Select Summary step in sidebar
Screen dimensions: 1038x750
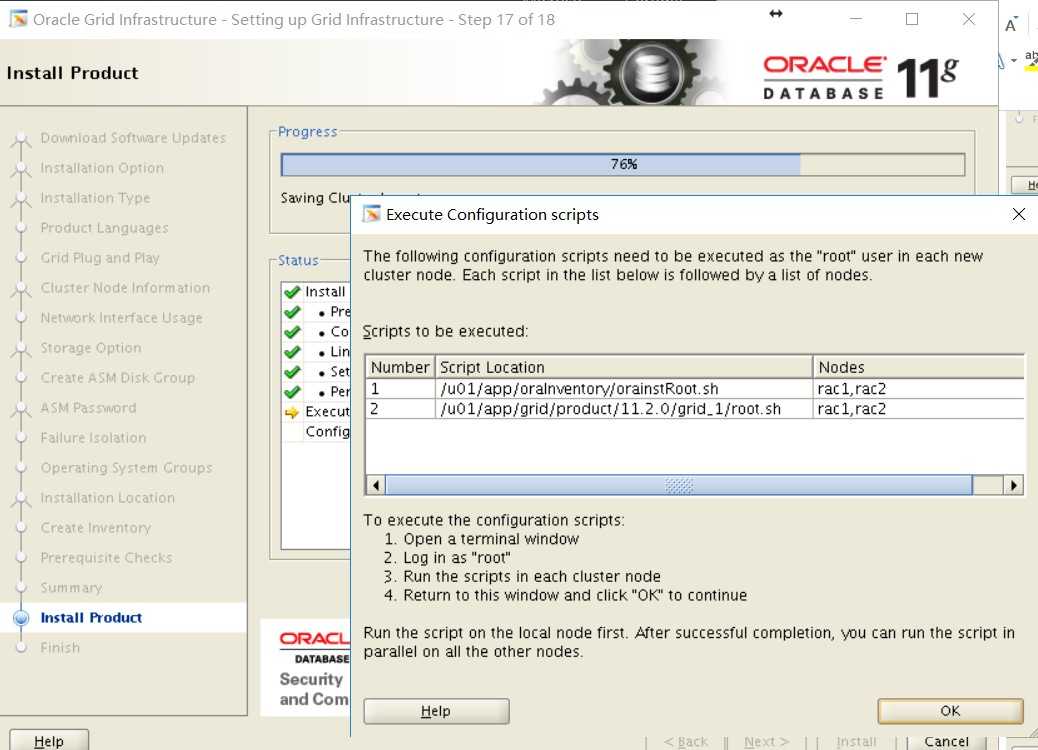click(x=71, y=588)
